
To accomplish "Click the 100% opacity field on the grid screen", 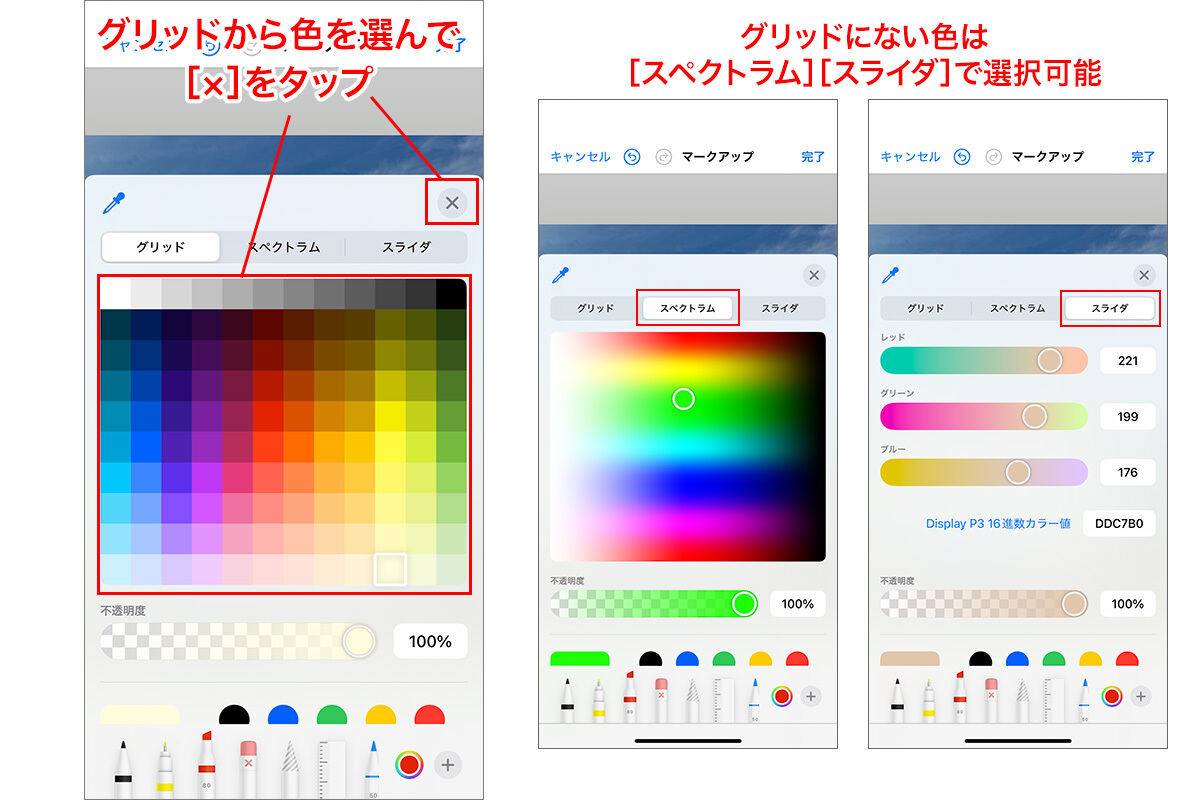I will click(430, 641).
